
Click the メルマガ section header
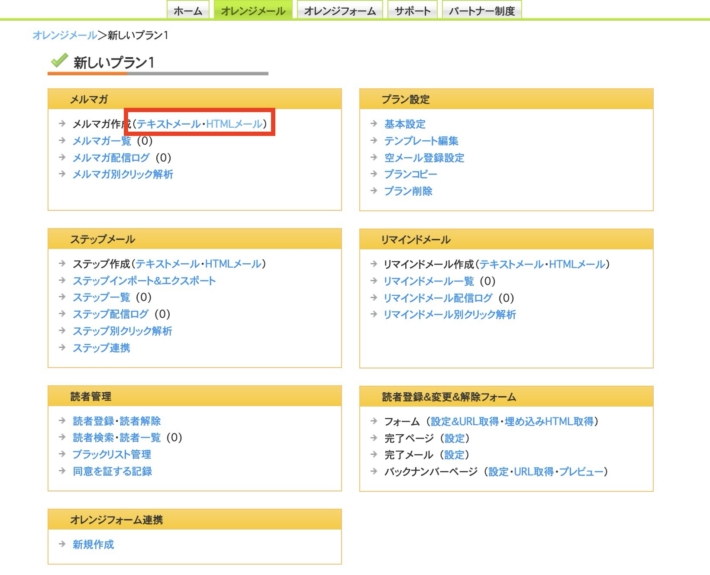pos(195,99)
